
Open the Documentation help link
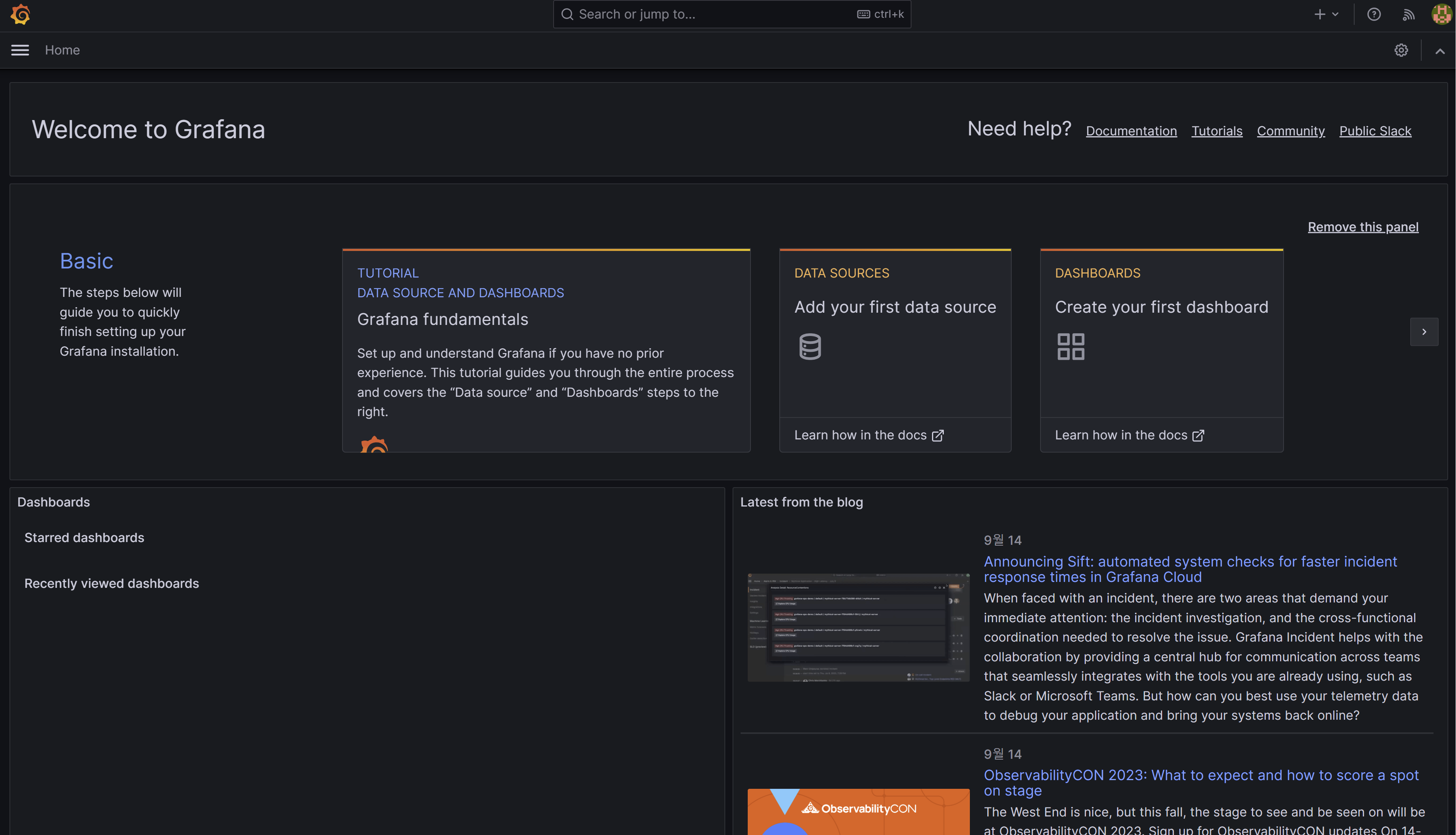pyautogui.click(x=1131, y=131)
